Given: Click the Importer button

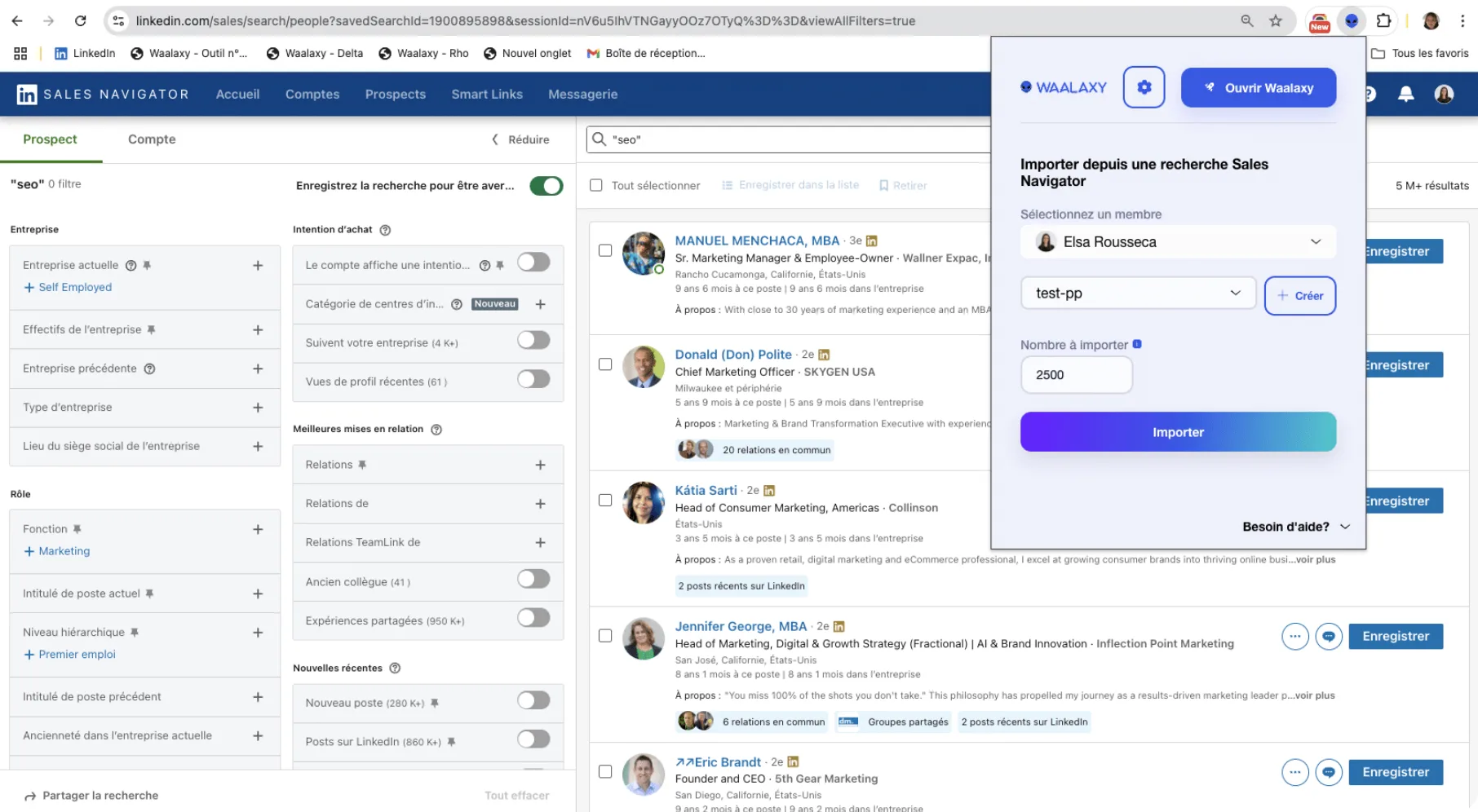Looking at the screenshot, I should point(1178,432).
